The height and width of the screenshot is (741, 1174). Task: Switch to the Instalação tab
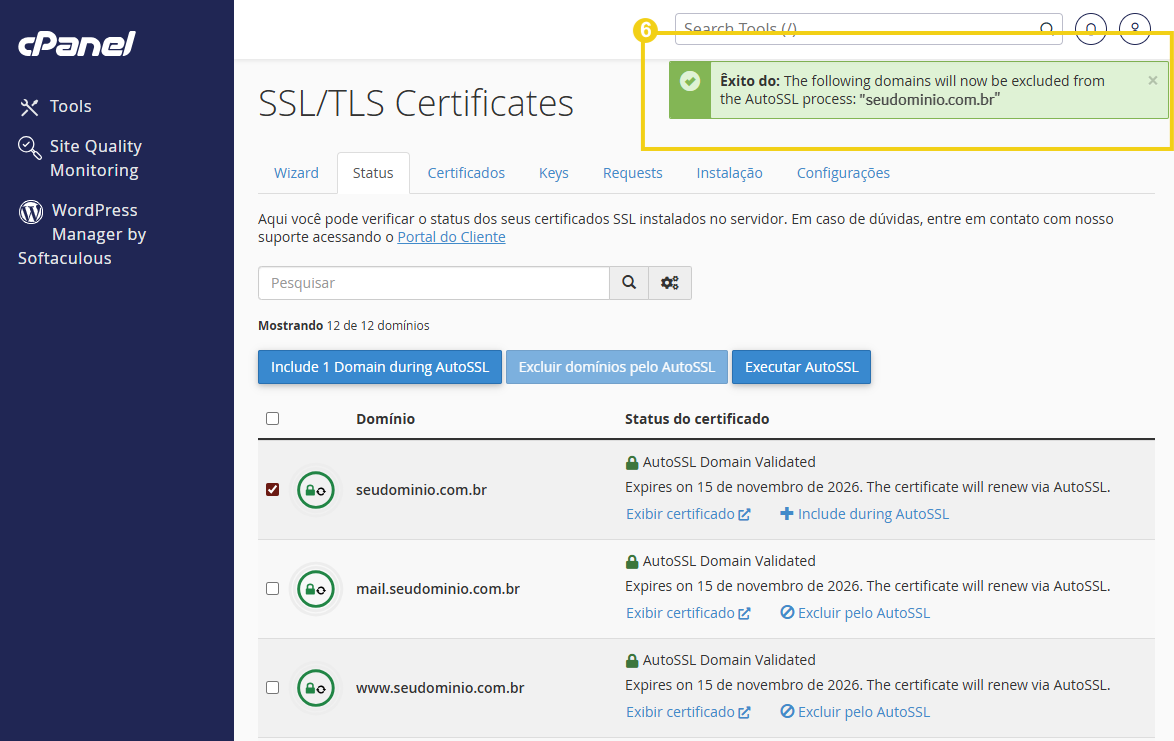coord(729,173)
